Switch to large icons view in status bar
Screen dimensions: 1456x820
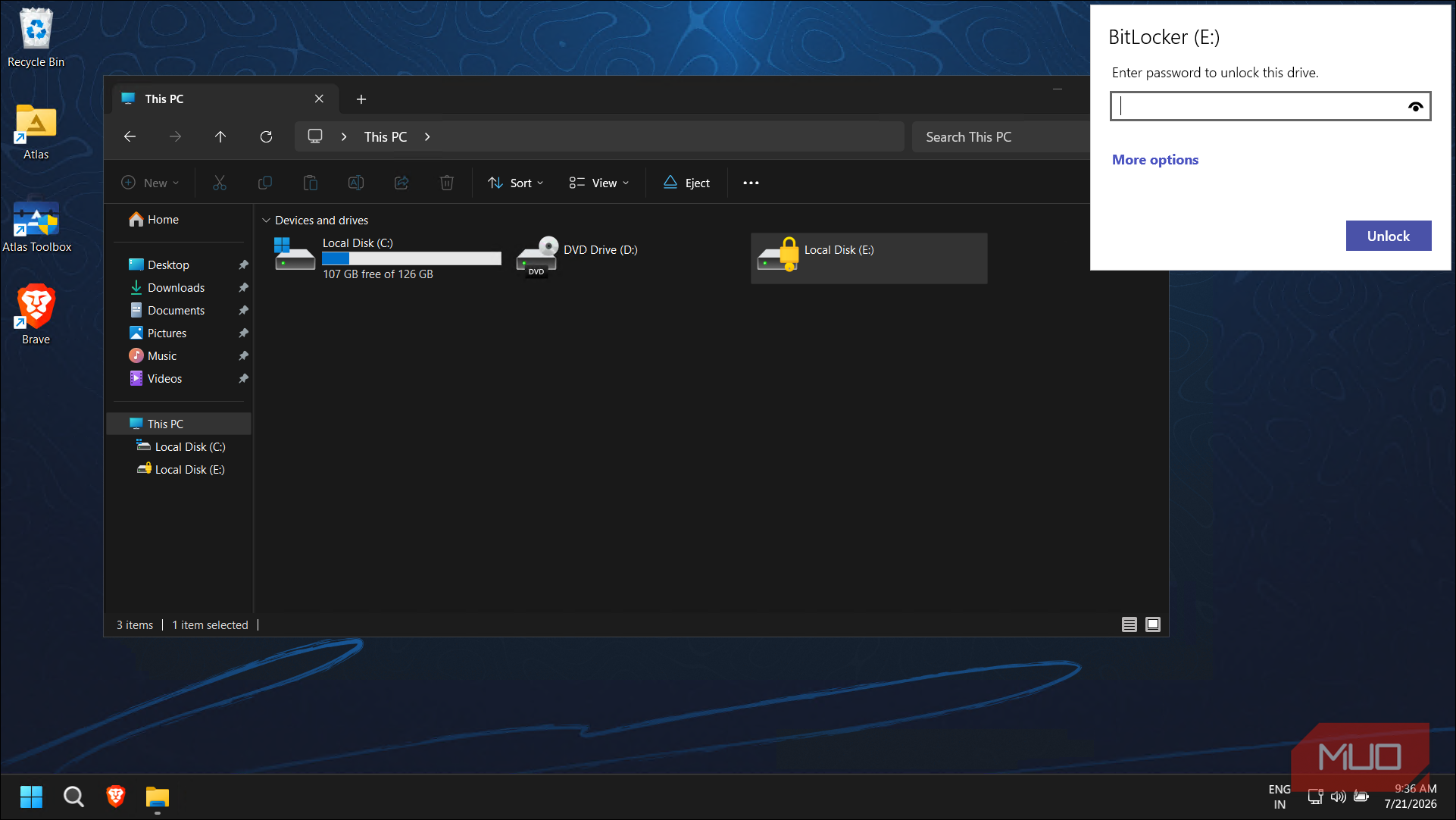1153,624
